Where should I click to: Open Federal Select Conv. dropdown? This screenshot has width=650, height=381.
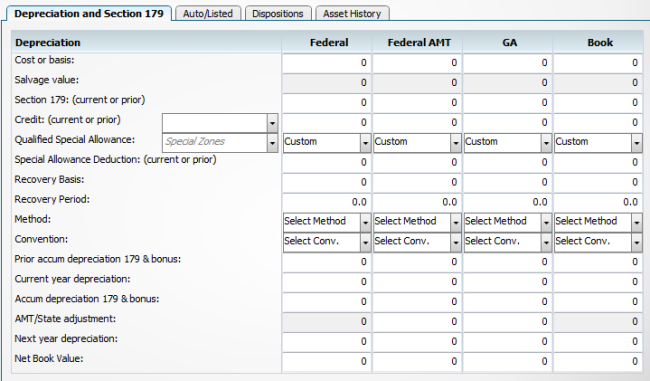(365, 243)
